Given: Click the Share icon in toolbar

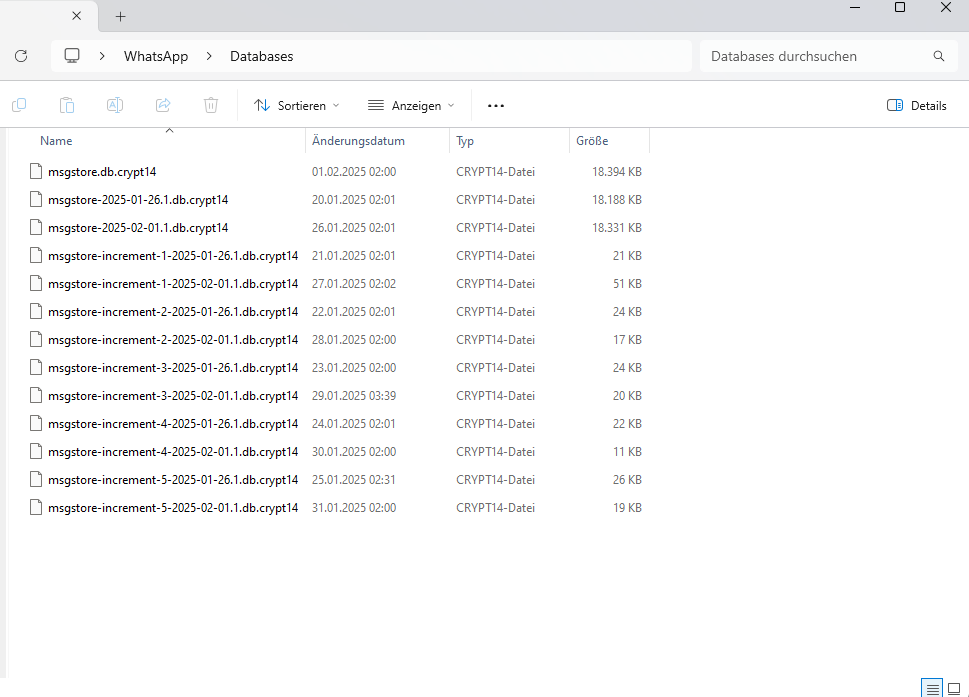Looking at the screenshot, I should pyautogui.click(x=163, y=105).
